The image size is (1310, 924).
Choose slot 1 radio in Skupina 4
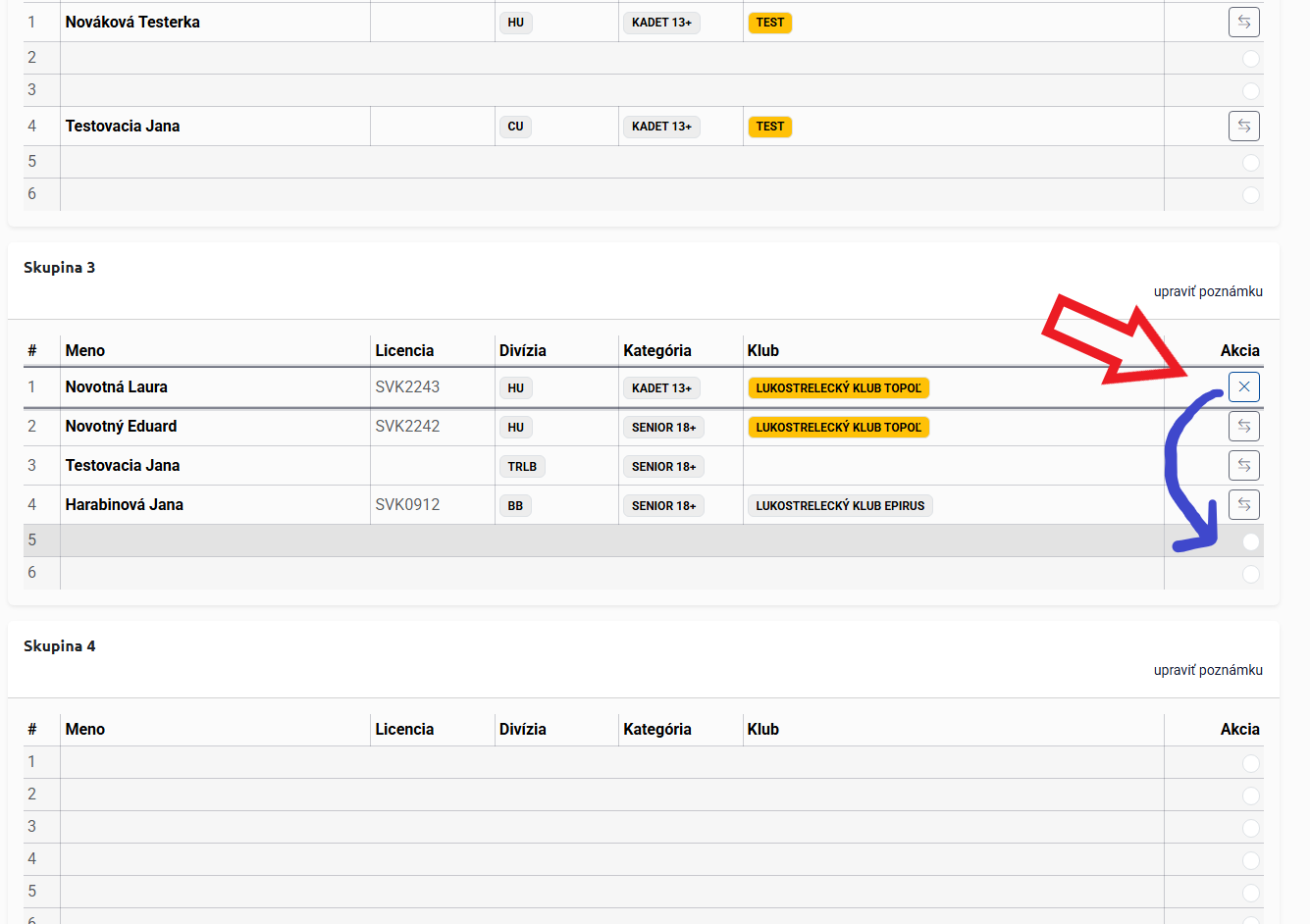click(x=1250, y=763)
